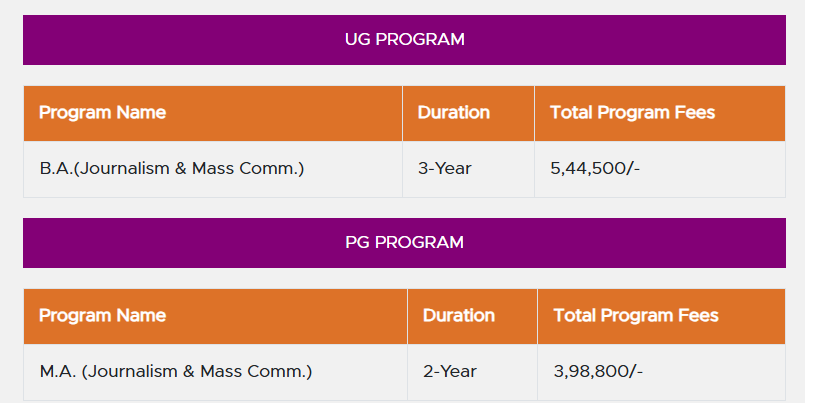Viewport: 816px width, 403px height.
Task: Click the 3,98,800/- fee amount
Action: 598,372
